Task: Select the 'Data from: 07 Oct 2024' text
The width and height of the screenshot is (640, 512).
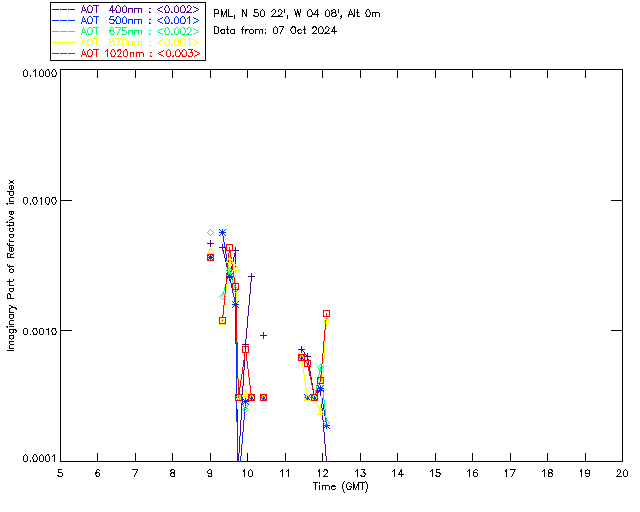Action: tap(275, 30)
